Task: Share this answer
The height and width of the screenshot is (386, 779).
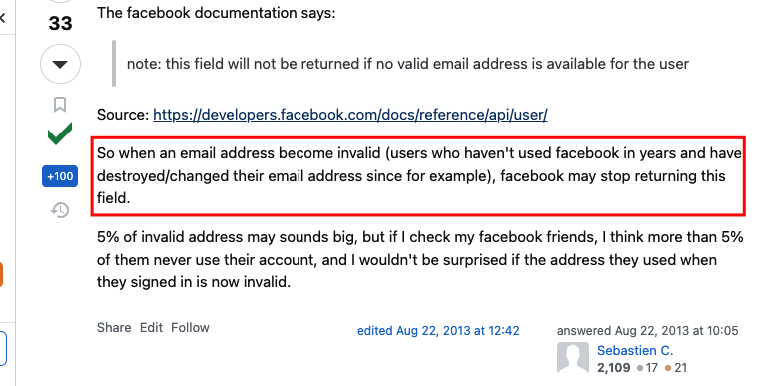Action: tap(114, 327)
